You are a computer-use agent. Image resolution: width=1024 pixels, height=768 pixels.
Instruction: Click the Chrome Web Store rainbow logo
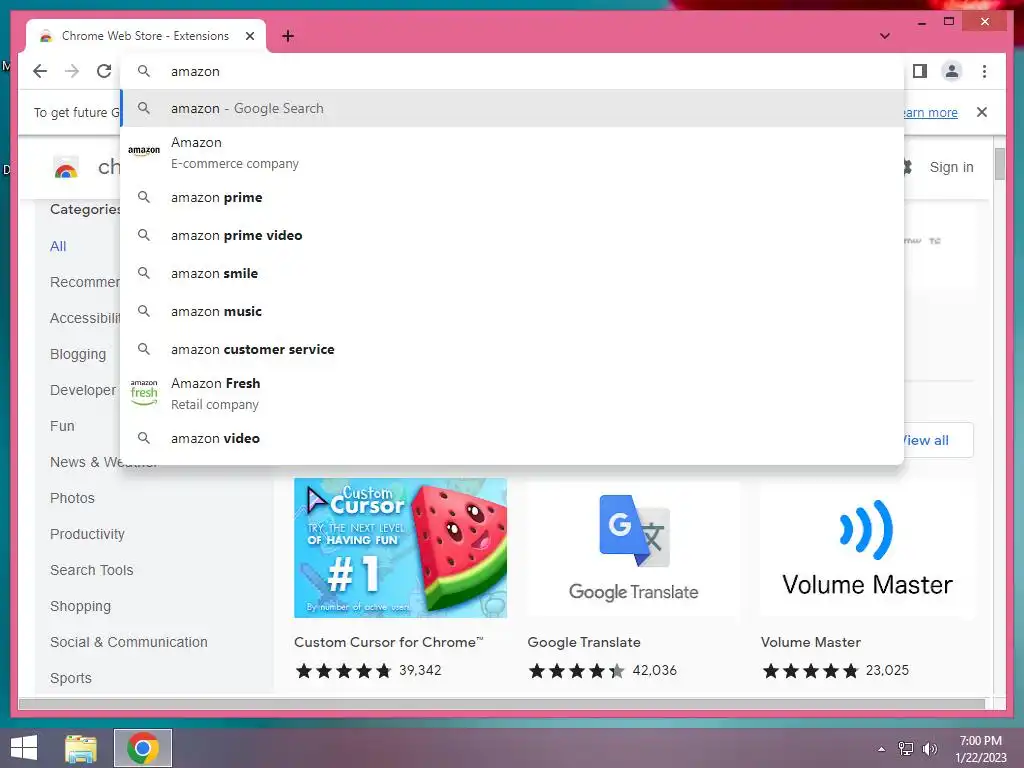pyautogui.click(x=65, y=168)
